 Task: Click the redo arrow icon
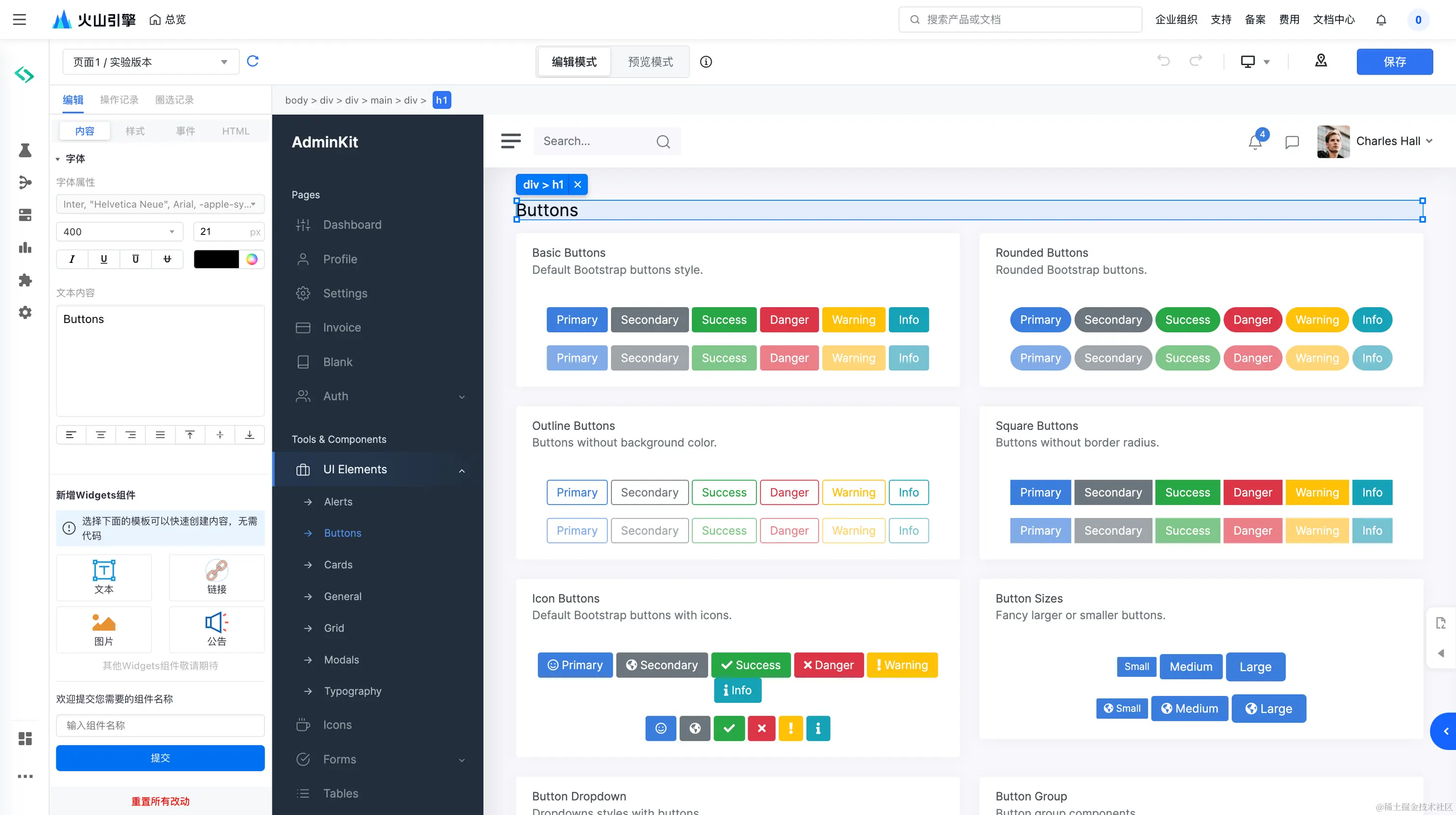[1196, 61]
